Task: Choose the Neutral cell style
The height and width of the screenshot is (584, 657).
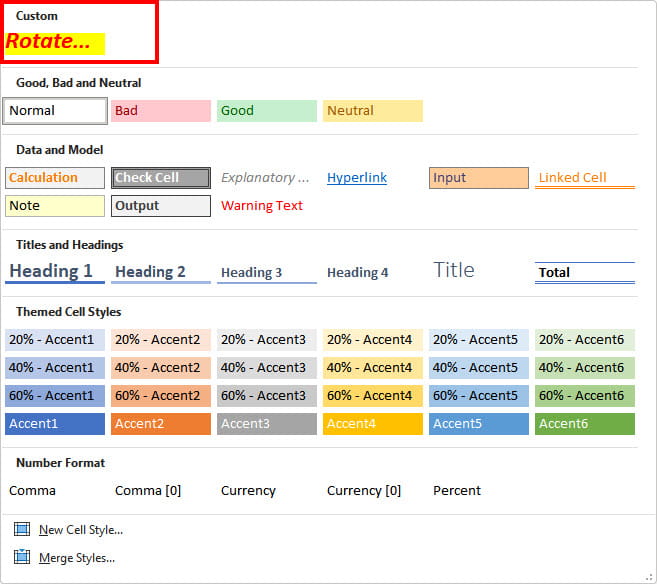Action: click(372, 110)
